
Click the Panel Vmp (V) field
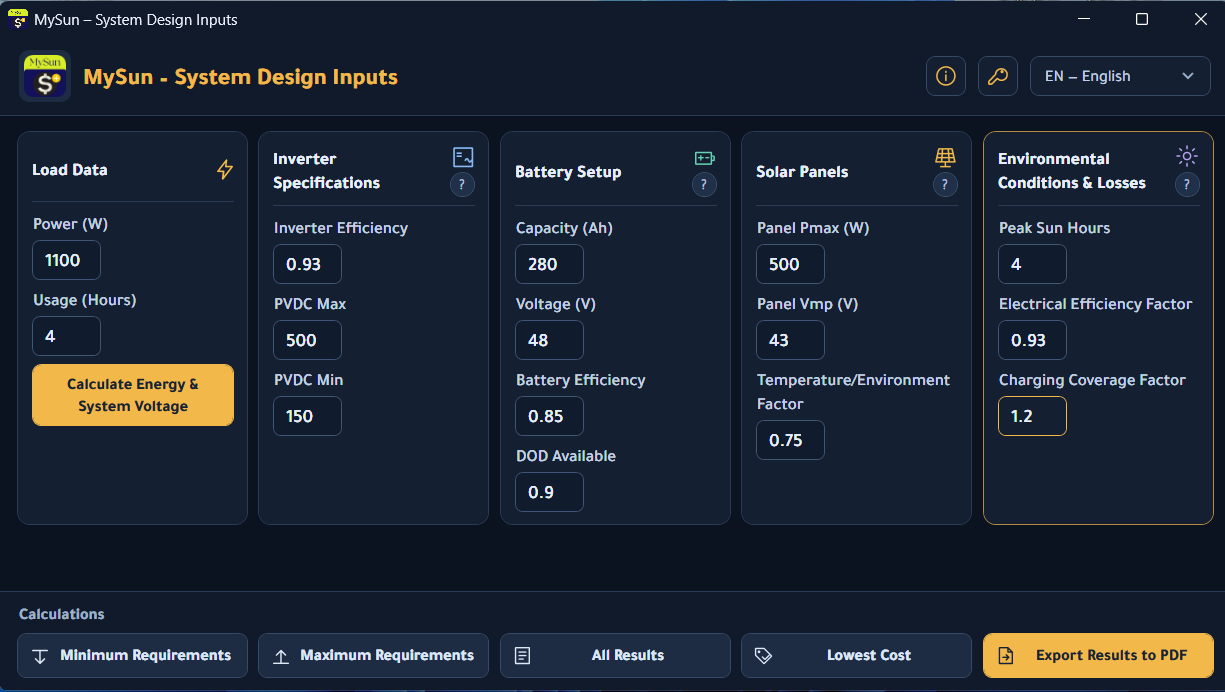(x=791, y=340)
